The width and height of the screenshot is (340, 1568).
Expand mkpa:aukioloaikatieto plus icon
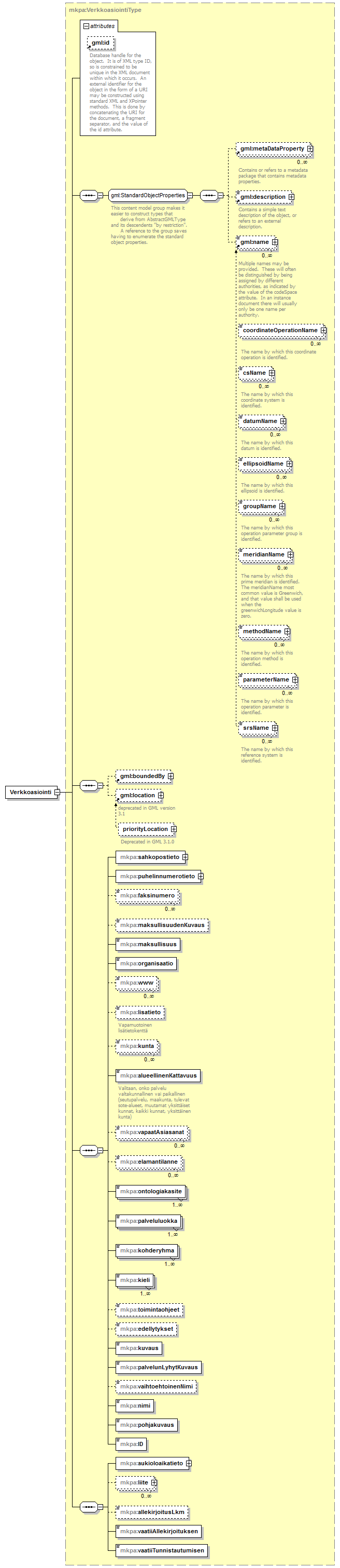tap(189, 1463)
